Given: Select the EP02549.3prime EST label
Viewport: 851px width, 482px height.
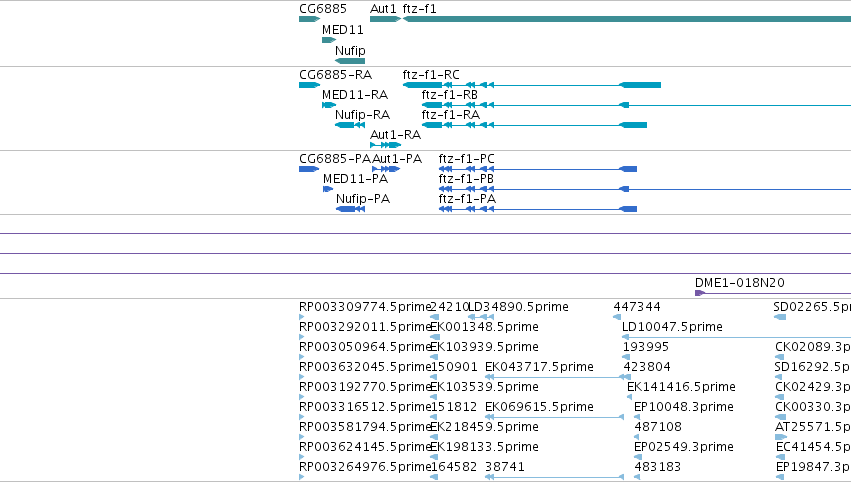Looking at the screenshot, I should click(x=684, y=447).
